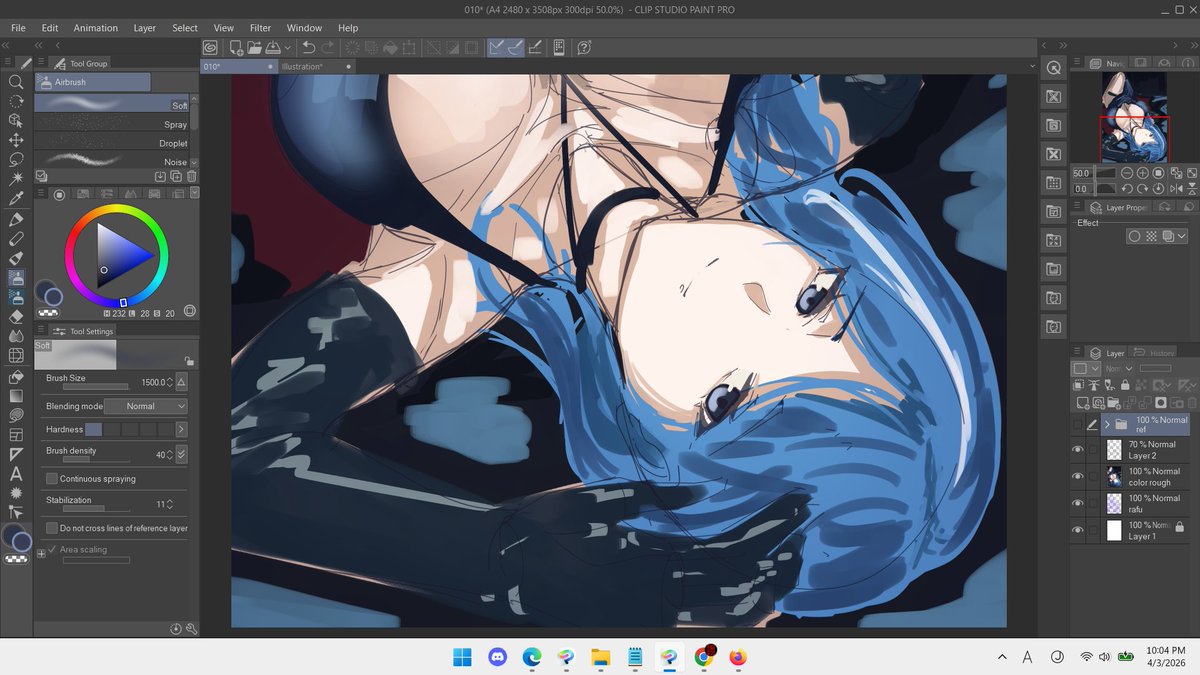
Task: Create a new canvas from command bar
Action: (x=235, y=47)
